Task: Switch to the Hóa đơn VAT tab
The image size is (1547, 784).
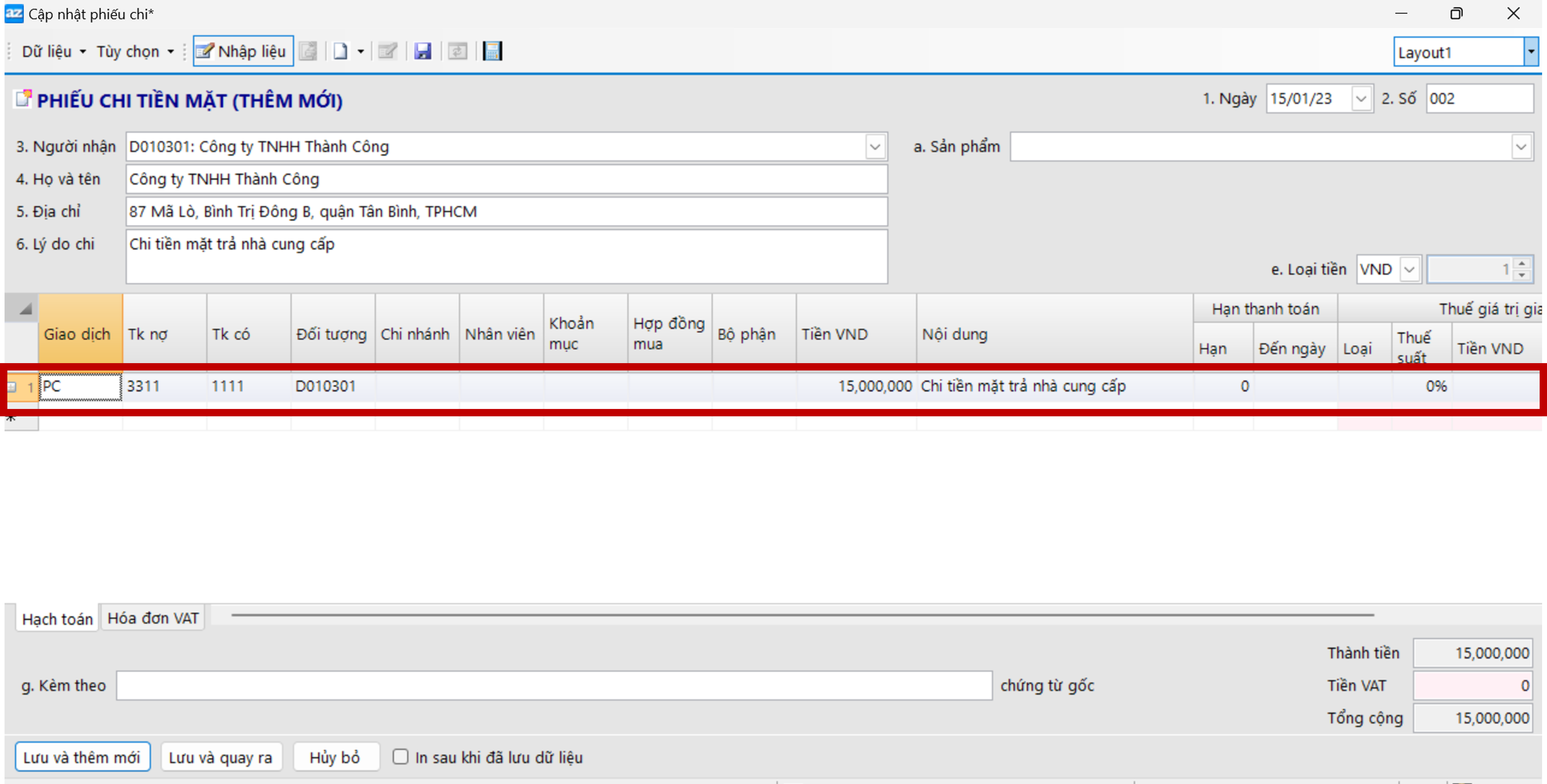Action: [153, 618]
